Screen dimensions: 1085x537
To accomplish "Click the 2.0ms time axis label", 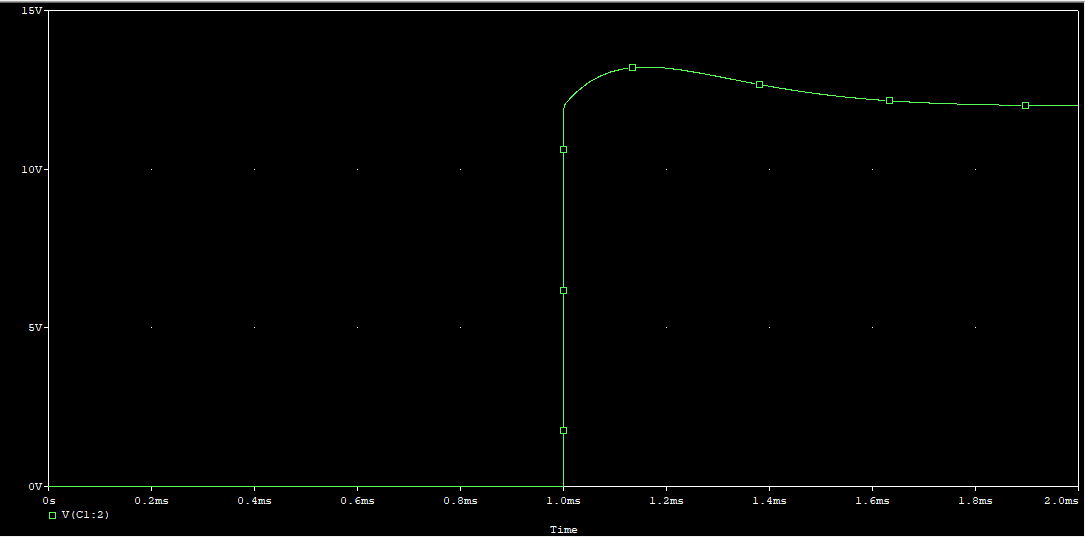I will 1063,500.
